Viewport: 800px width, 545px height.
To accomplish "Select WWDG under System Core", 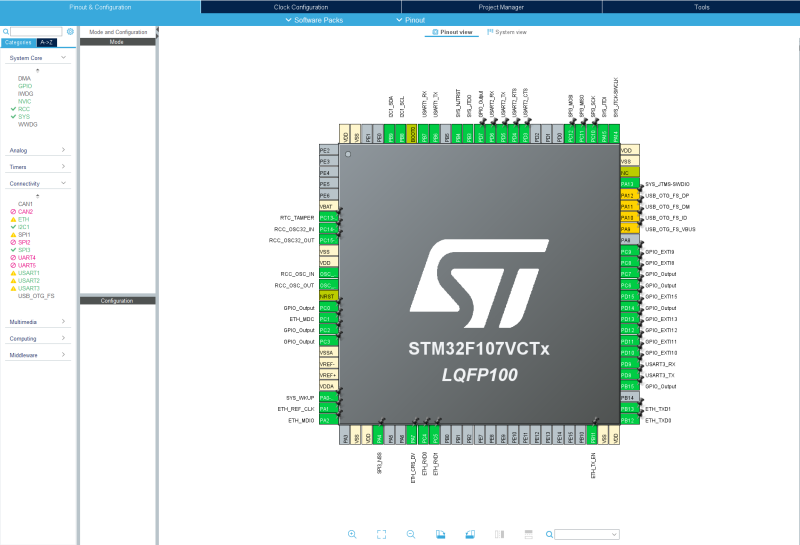I will pyautogui.click(x=28, y=124).
